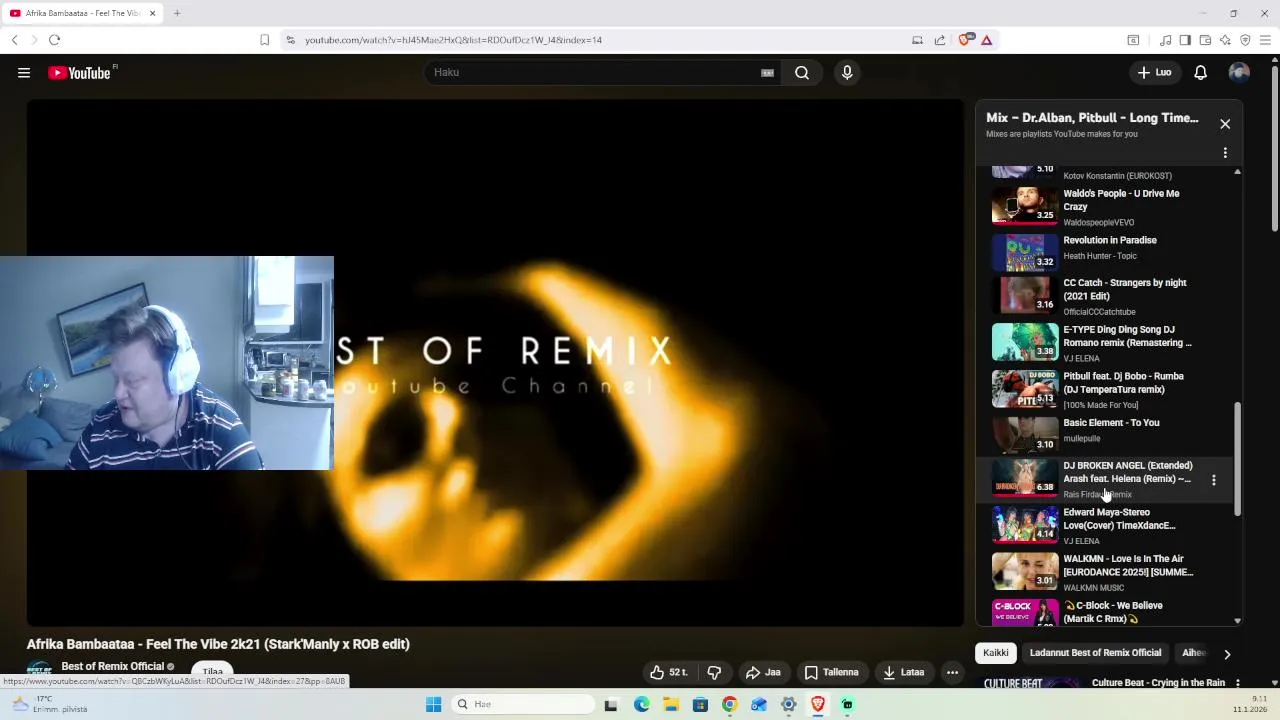
Task: Open Culture Beat - Crying in the Rain
Action: point(1158,683)
